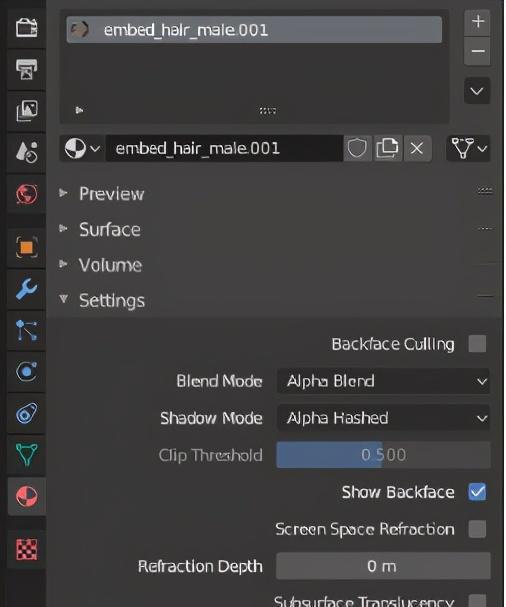Image resolution: width=506 pixels, height=607 pixels.
Task: Open the Scene properties tab
Action: pyautogui.click(x=26, y=152)
